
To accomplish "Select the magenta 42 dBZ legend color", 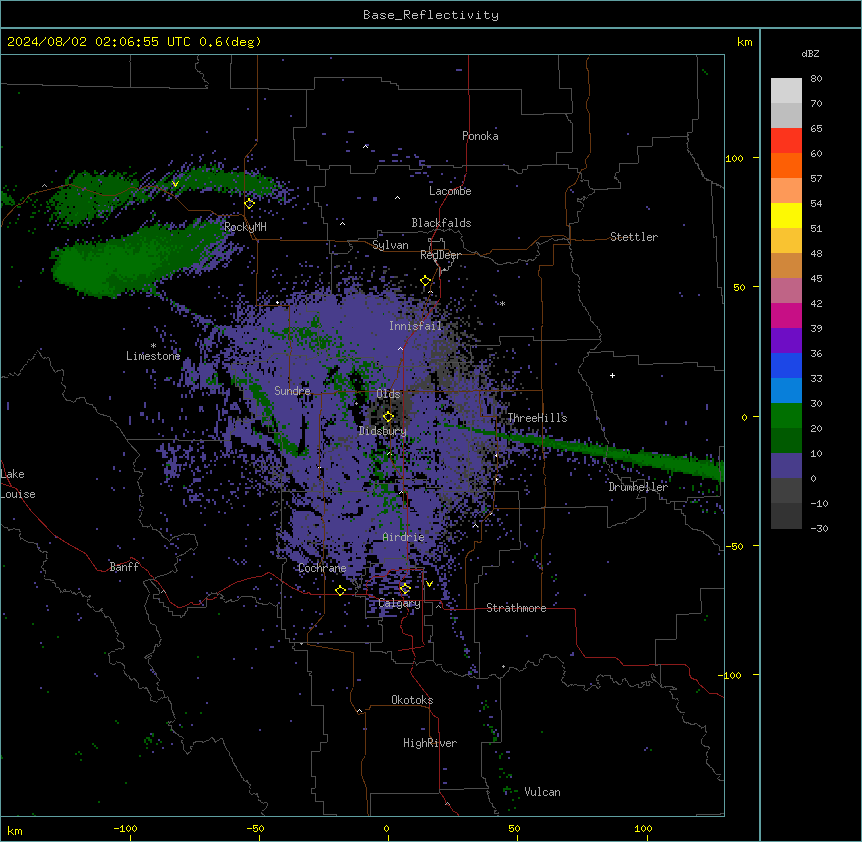I will pos(786,315).
